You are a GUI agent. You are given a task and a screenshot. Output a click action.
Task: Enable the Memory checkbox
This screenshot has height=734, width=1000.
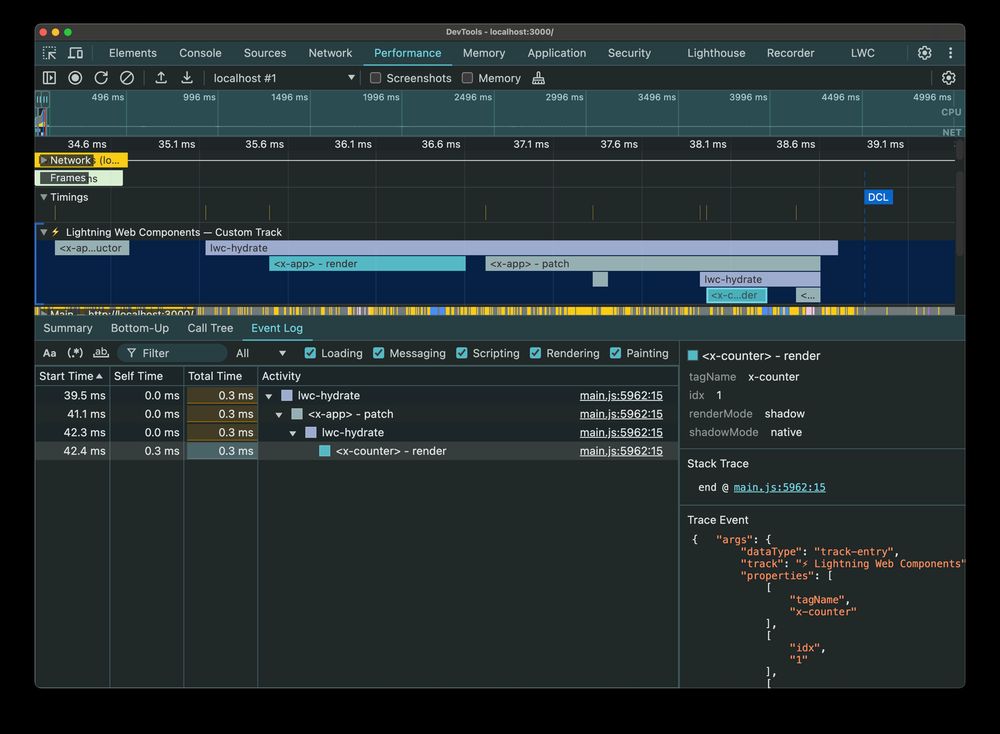click(x=467, y=78)
